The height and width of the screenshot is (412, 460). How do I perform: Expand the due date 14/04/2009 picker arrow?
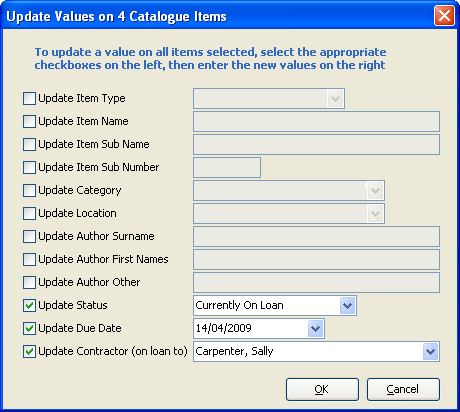point(315,329)
